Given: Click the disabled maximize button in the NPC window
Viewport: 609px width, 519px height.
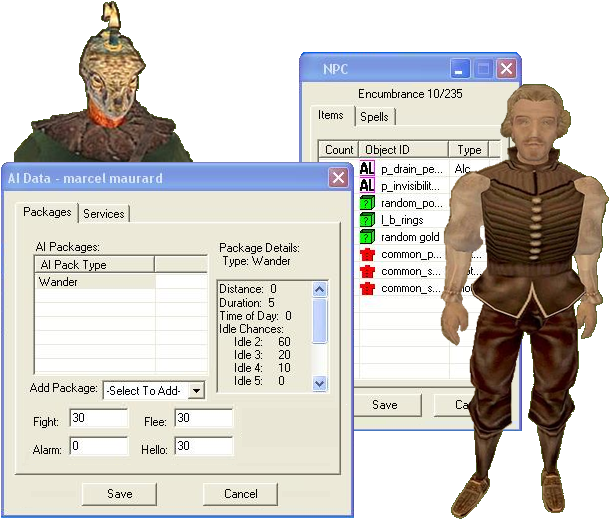Looking at the screenshot, I should click(483, 69).
